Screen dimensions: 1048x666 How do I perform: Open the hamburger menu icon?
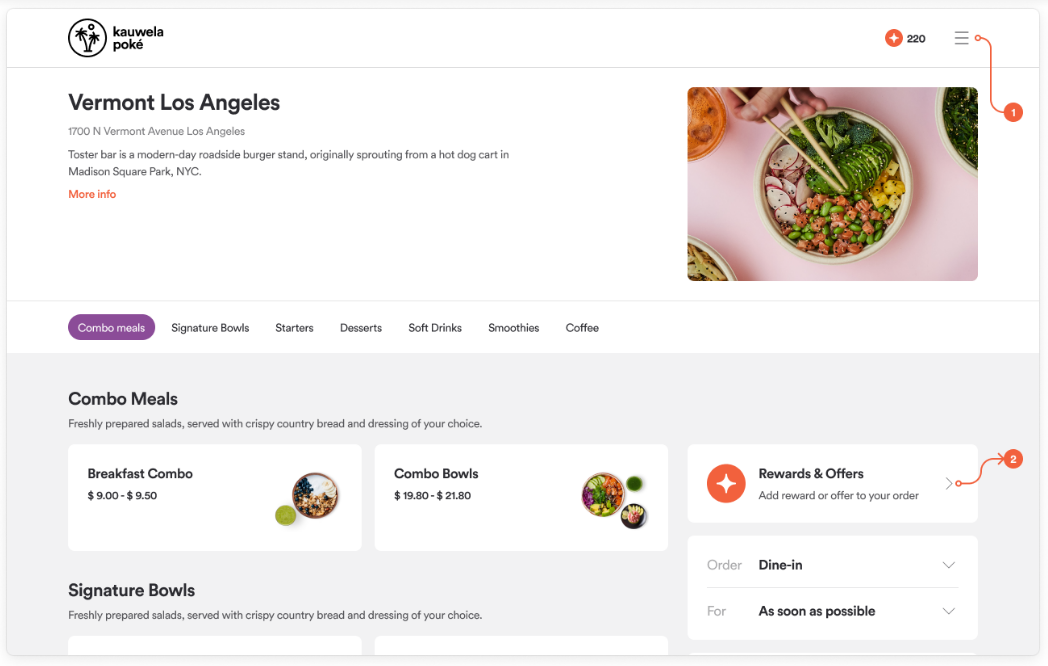[x=961, y=38]
